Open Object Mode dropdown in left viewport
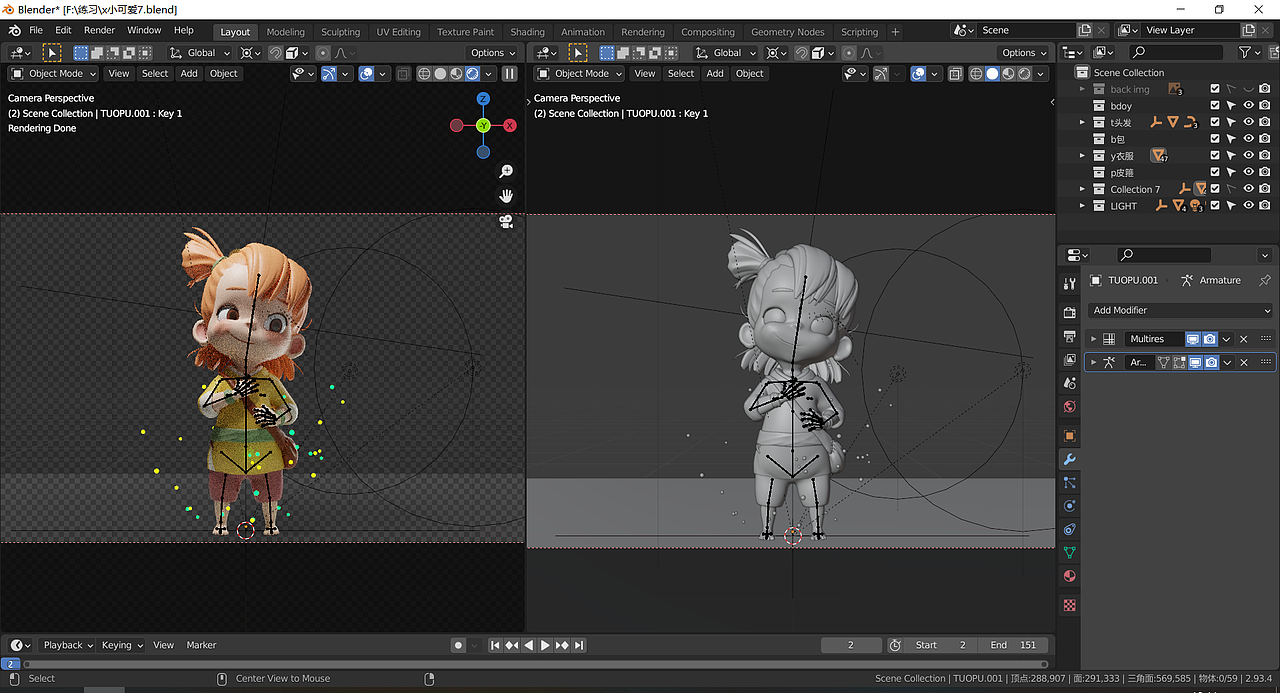 point(54,73)
